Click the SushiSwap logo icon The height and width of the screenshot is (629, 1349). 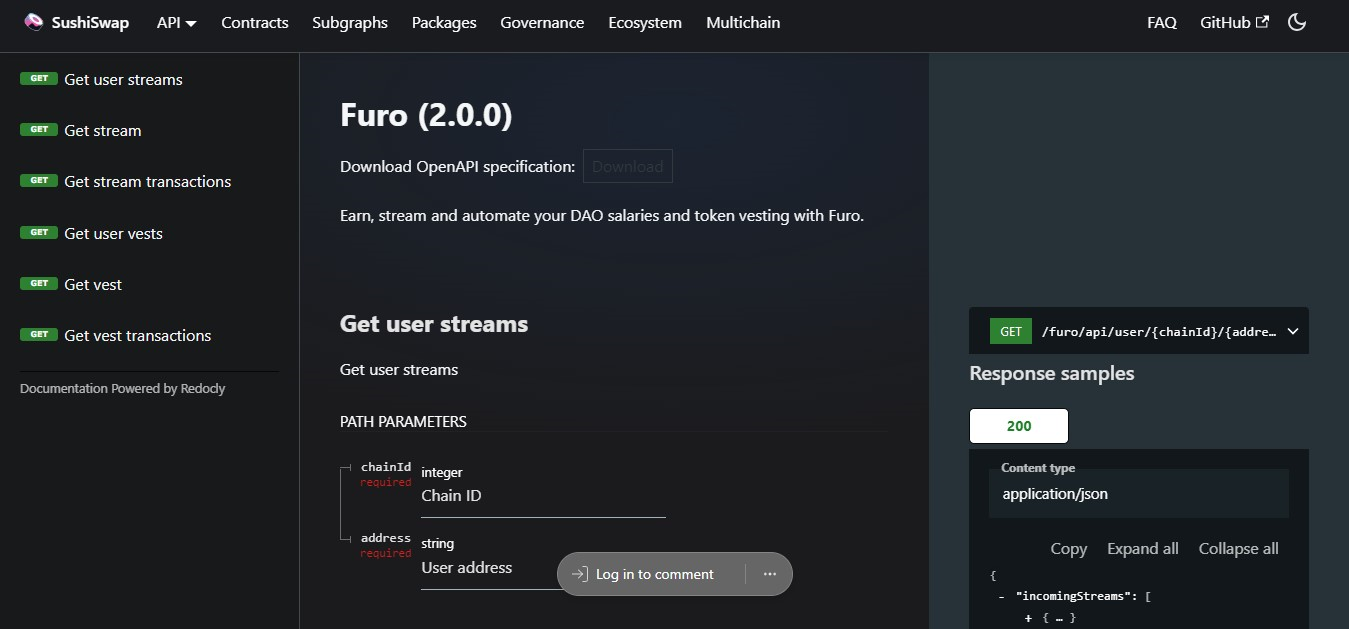point(34,22)
